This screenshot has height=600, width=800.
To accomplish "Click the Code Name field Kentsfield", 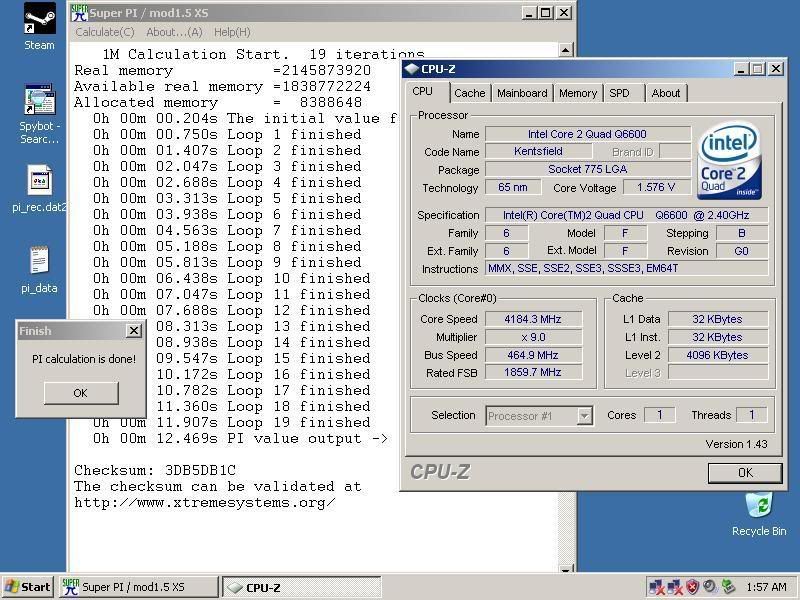I will point(538,151).
